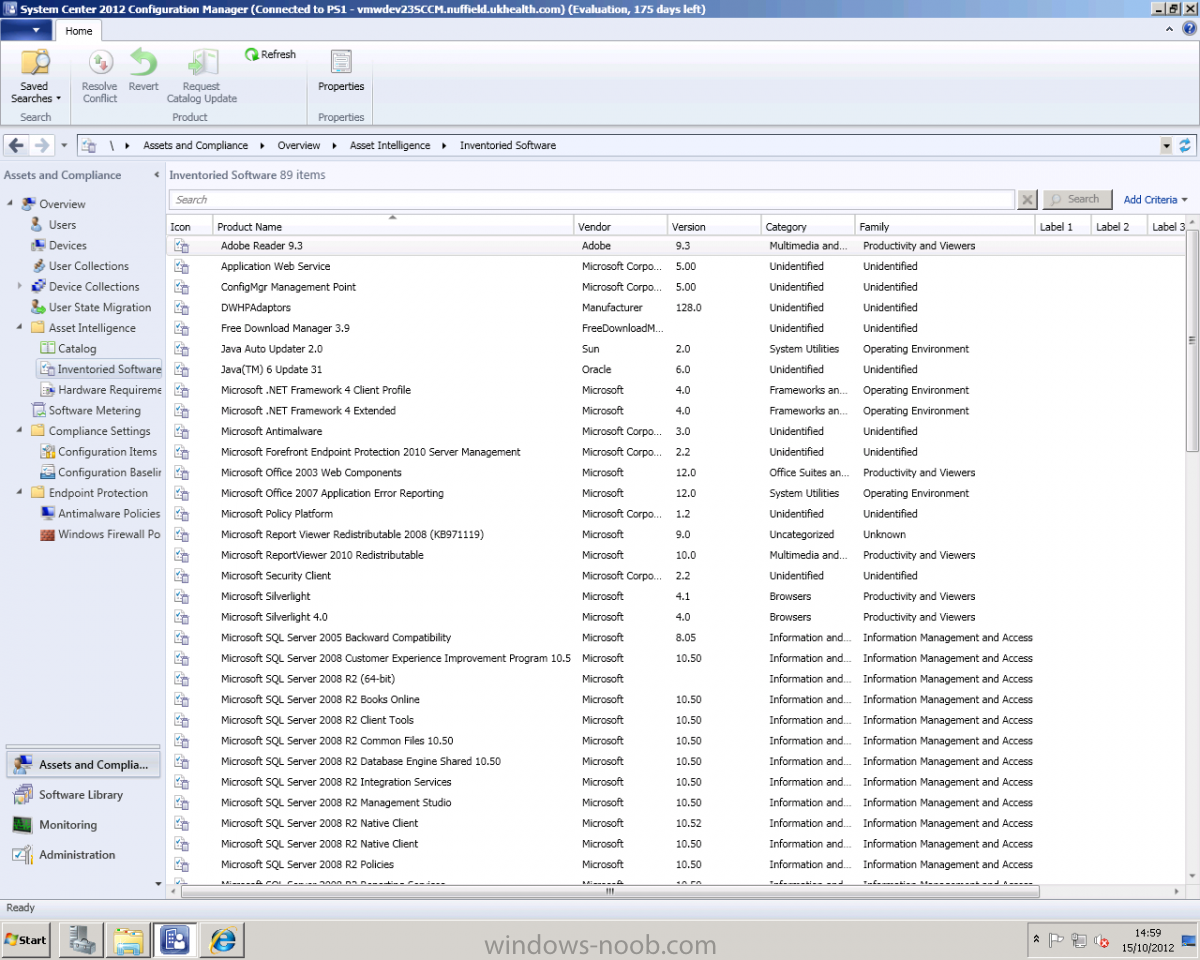Select the Java(TM) 6 Update 31 row
The image size is (1200, 960).
click(676, 369)
